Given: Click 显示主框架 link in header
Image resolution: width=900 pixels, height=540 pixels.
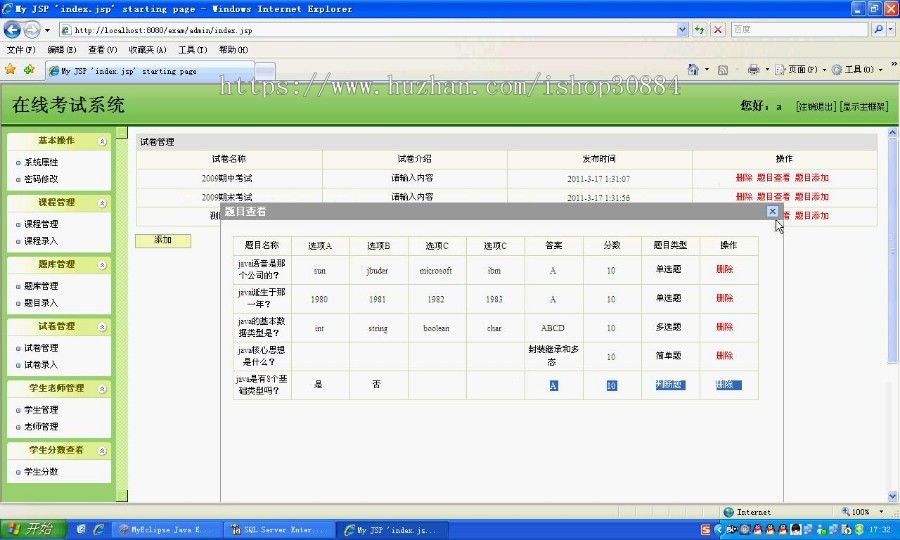Looking at the screenshot, I should pos(863,106).
